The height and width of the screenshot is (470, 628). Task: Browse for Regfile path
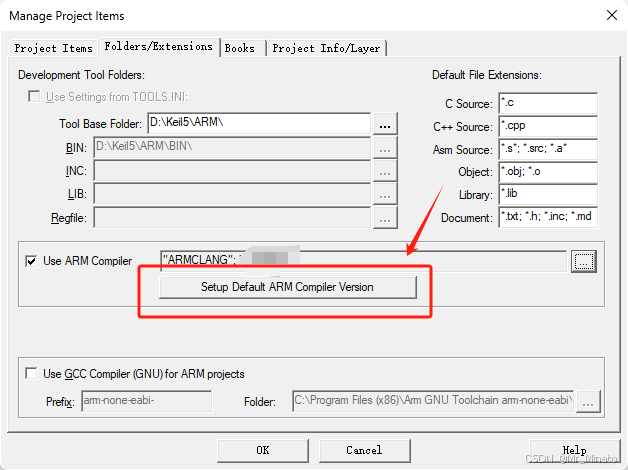click(385, 218)
